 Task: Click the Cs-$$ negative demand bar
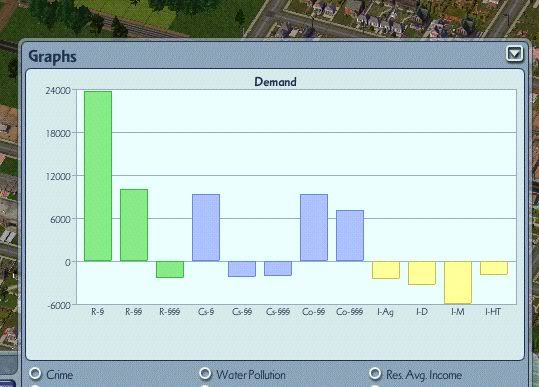point(242,269)
